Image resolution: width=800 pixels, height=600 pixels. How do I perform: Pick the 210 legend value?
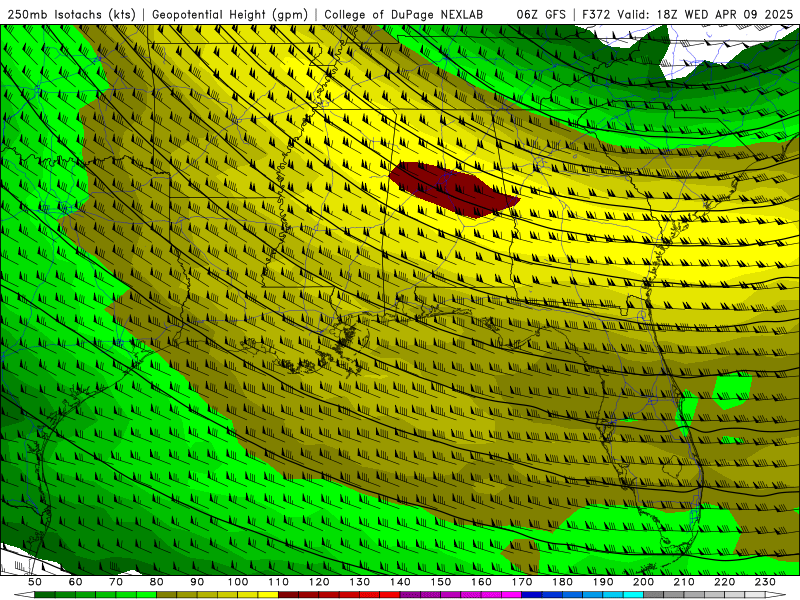(x=684, y=582)
